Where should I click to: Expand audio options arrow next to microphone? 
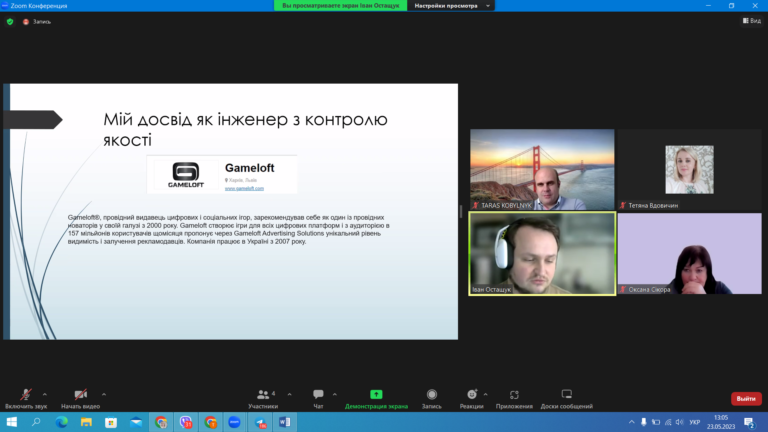(x=45, y=394)
